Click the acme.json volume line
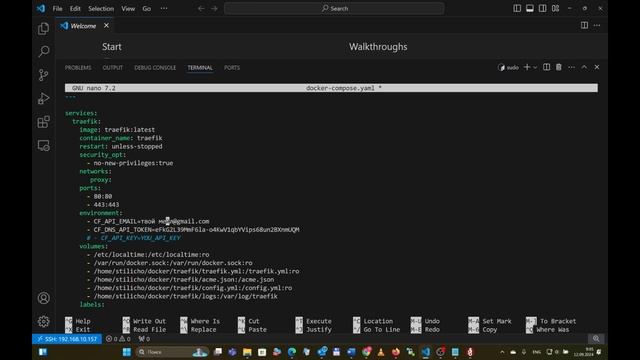The image size is (640, 360). point(180,280)
